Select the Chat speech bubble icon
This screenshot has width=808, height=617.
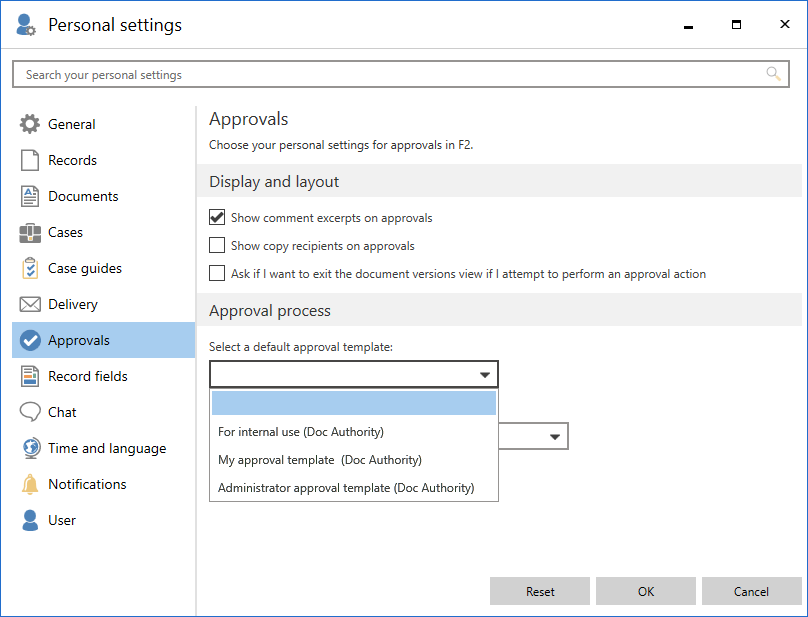[x=30, y=413]
